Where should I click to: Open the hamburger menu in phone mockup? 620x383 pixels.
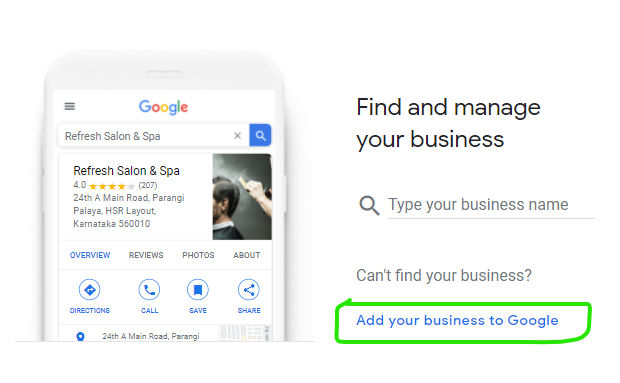pyautogui.click(x=70, y=106)
